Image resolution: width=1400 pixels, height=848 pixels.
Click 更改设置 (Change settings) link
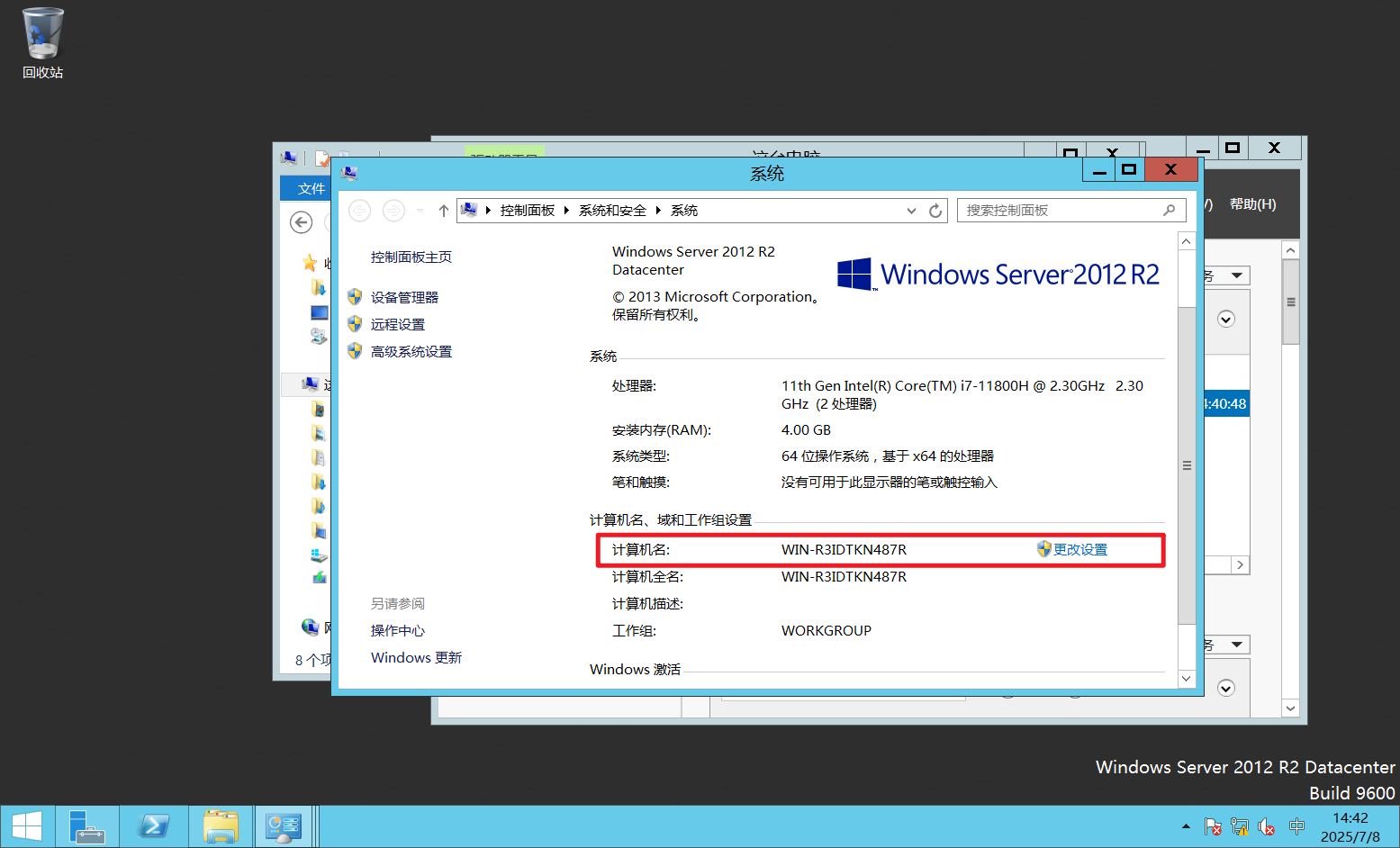1080,550
